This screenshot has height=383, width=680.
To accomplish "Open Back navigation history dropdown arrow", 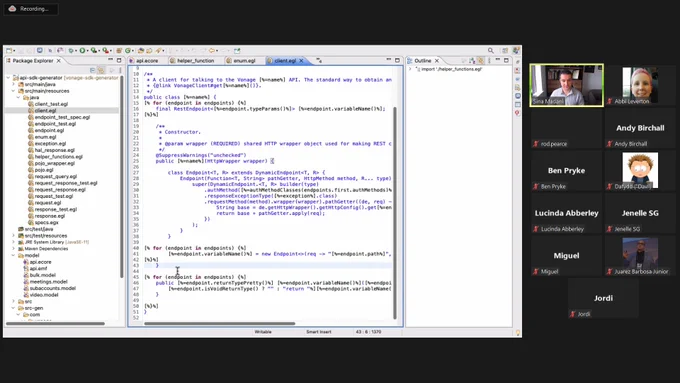I will pyautogui.click(x=217, y=51).
